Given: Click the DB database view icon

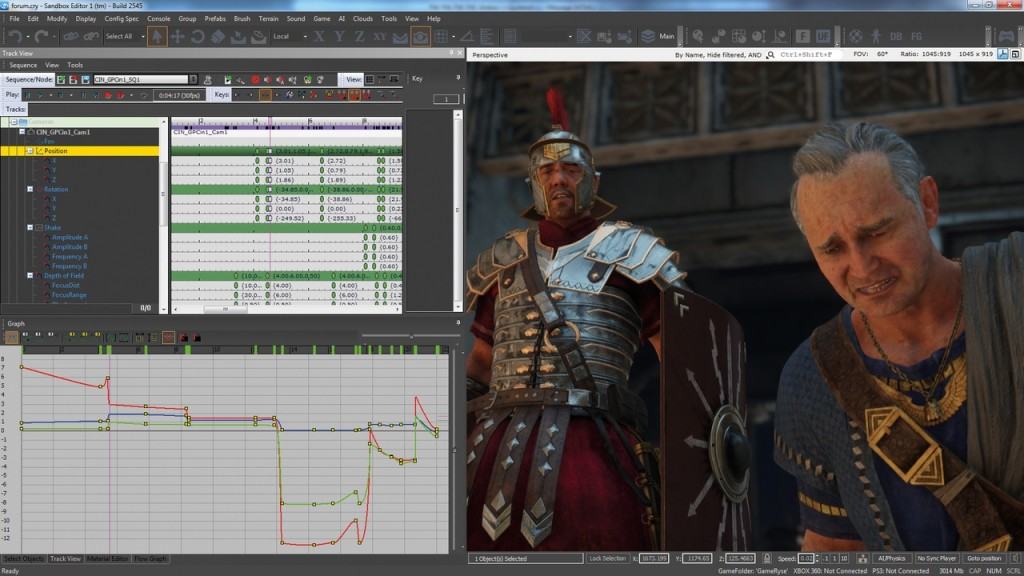Looking at the screenshot, I should click(896, 37).
